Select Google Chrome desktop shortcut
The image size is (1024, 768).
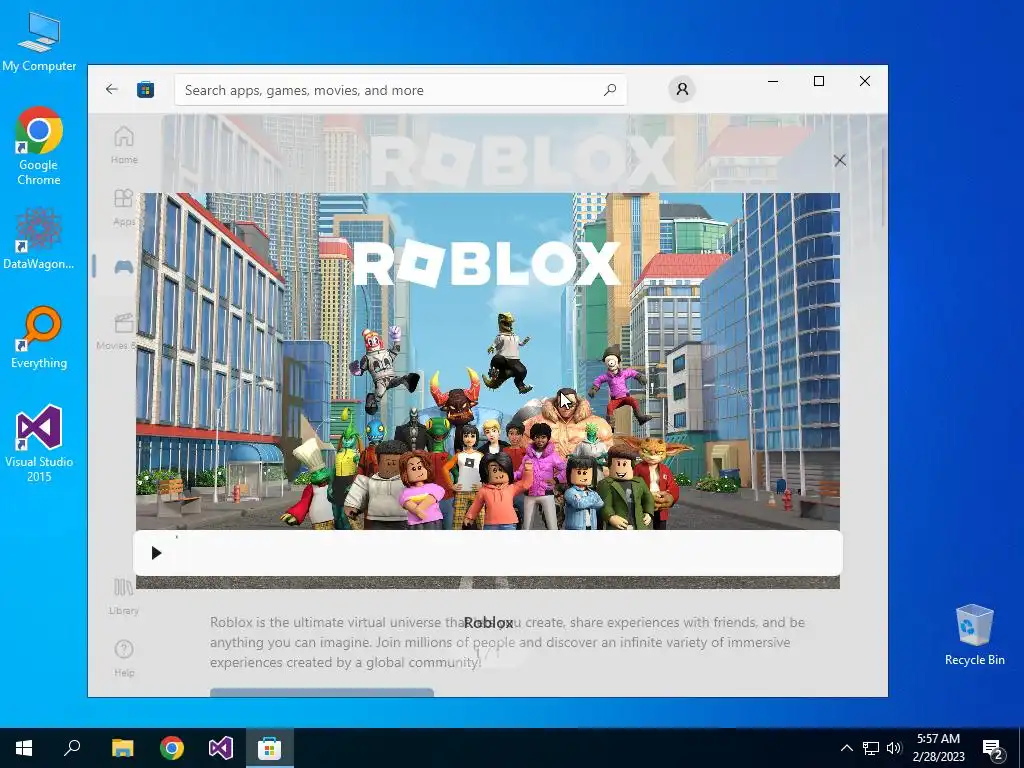coord(39,146)
